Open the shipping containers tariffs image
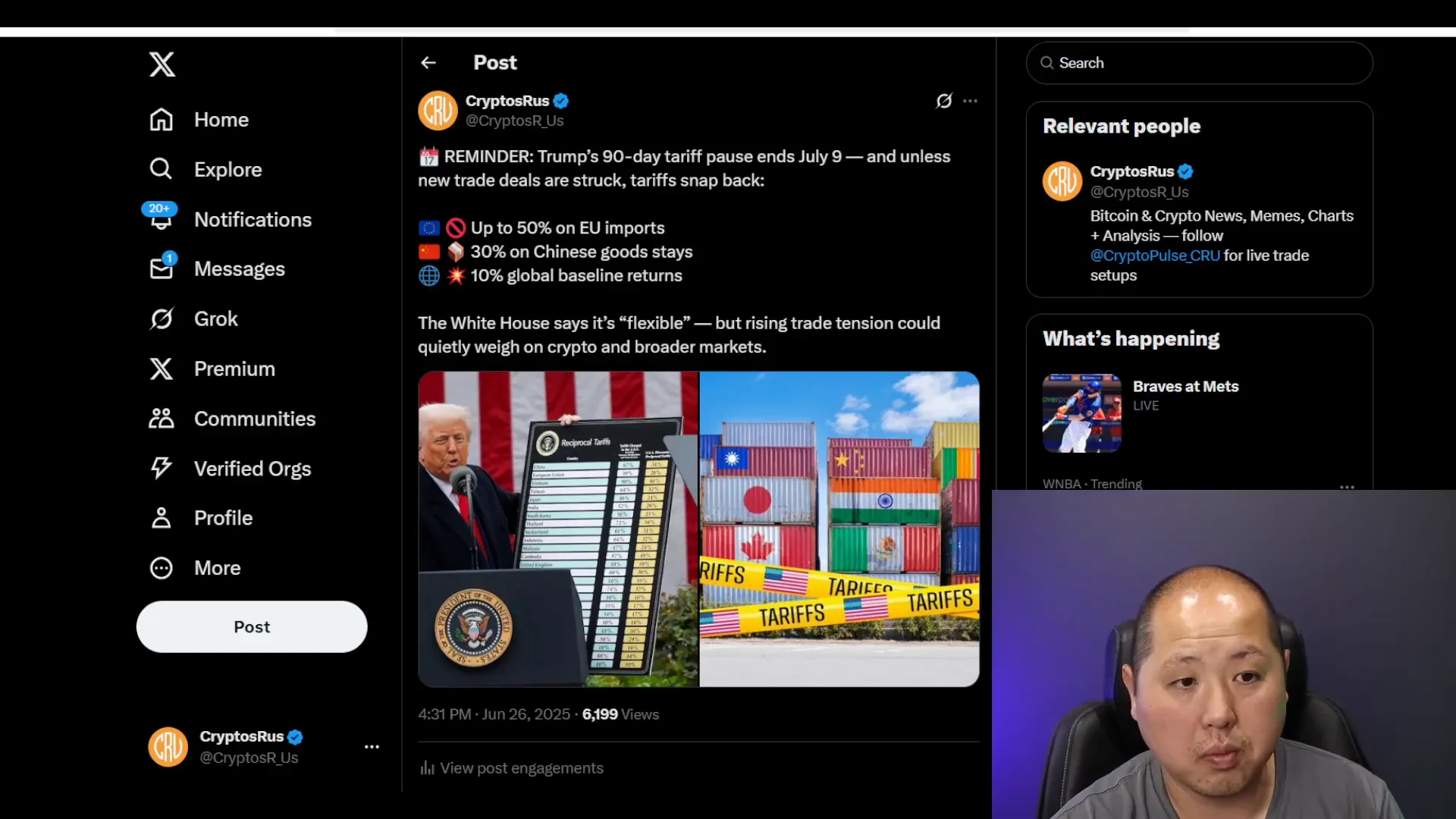The width and height of the screenshot is (1456, 819). point(839,529)
